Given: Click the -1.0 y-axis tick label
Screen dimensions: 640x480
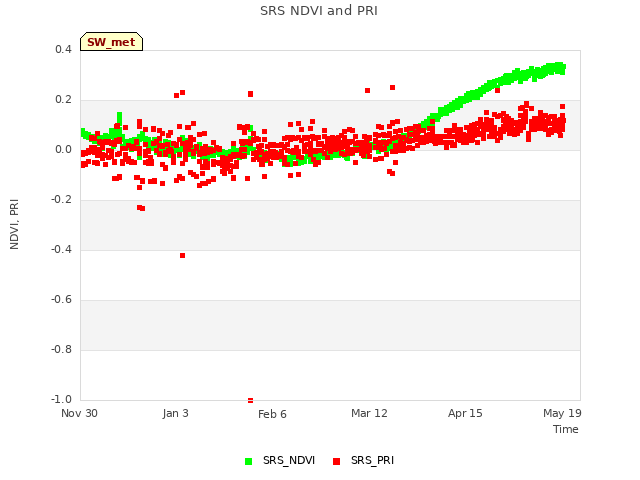Looking at the screenshot, I should pyautogui.click(x=61, y=399).
